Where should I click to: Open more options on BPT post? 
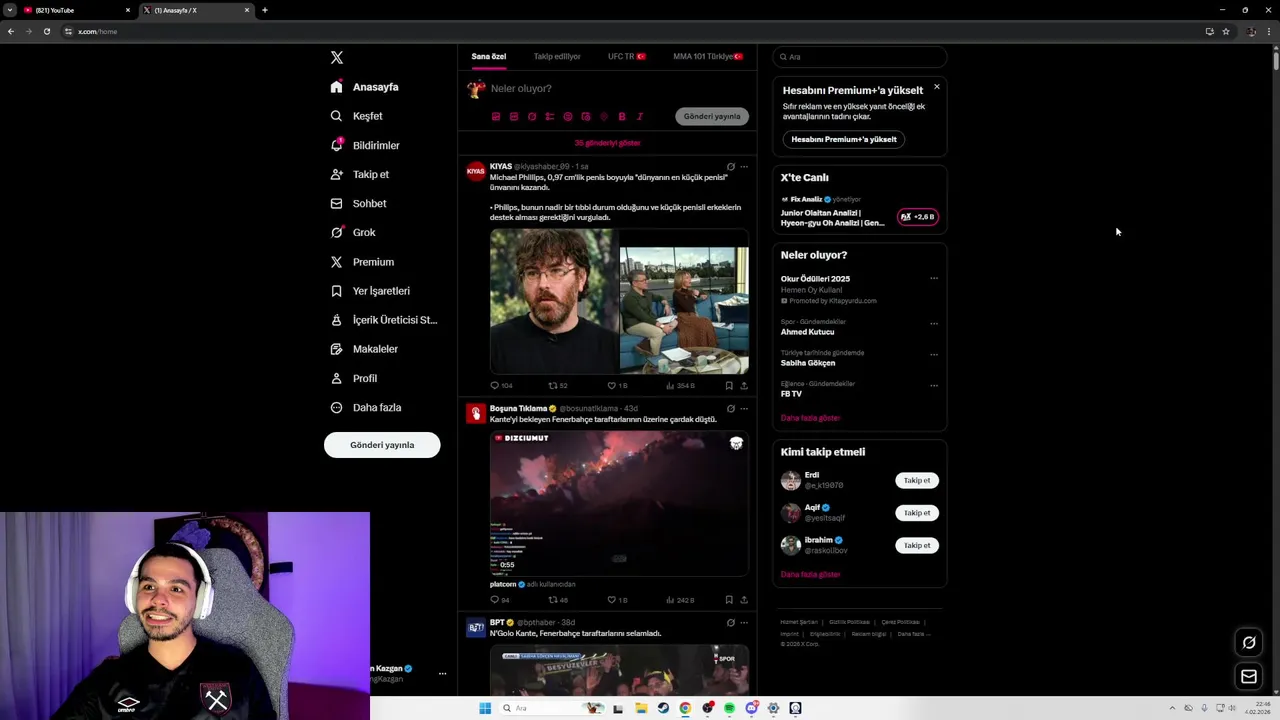coord(743,623)
